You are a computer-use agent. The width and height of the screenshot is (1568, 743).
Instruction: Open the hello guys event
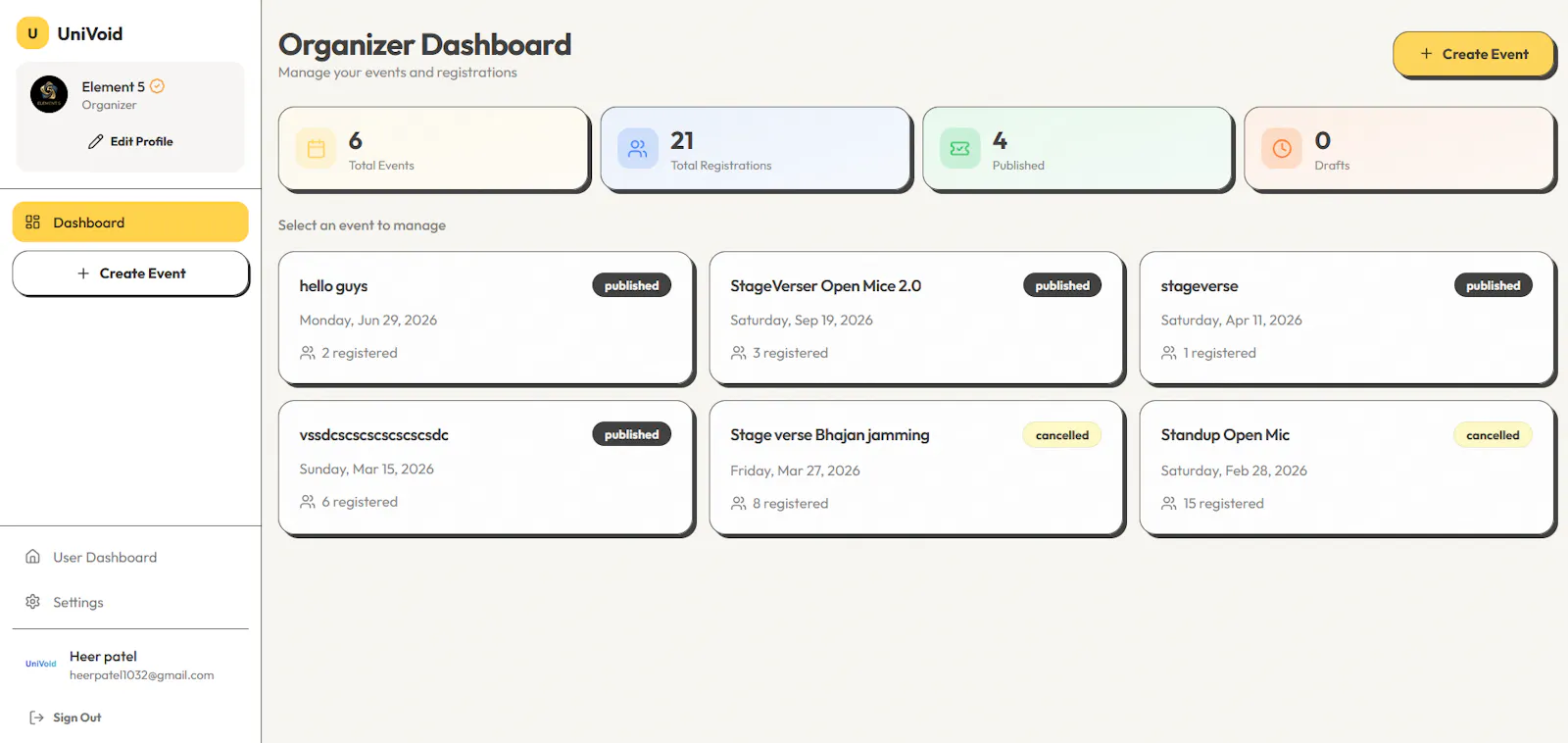(486, 318)
